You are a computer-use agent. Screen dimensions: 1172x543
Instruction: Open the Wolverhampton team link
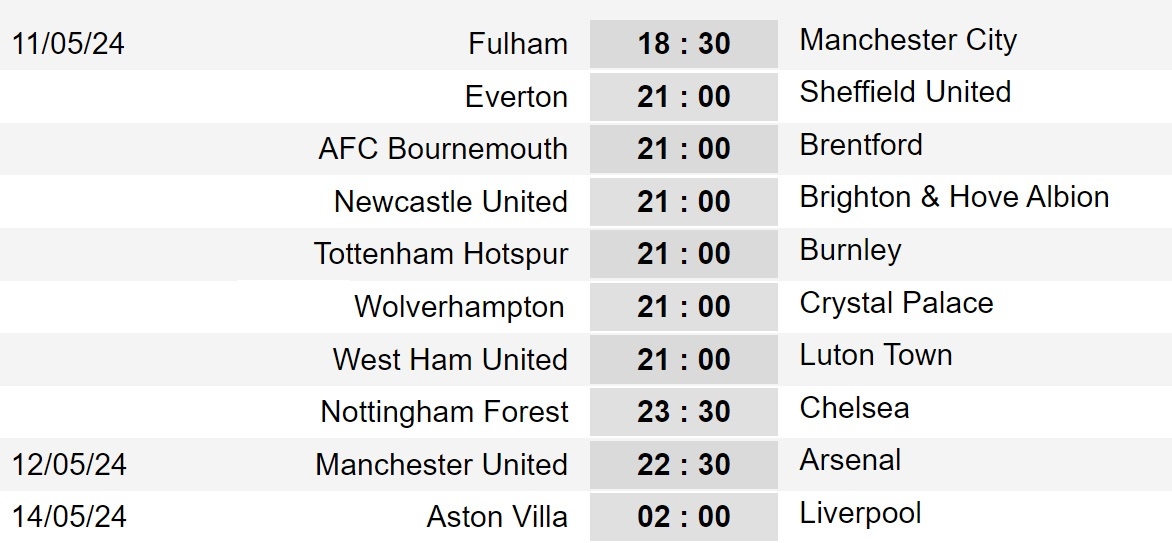459,307
